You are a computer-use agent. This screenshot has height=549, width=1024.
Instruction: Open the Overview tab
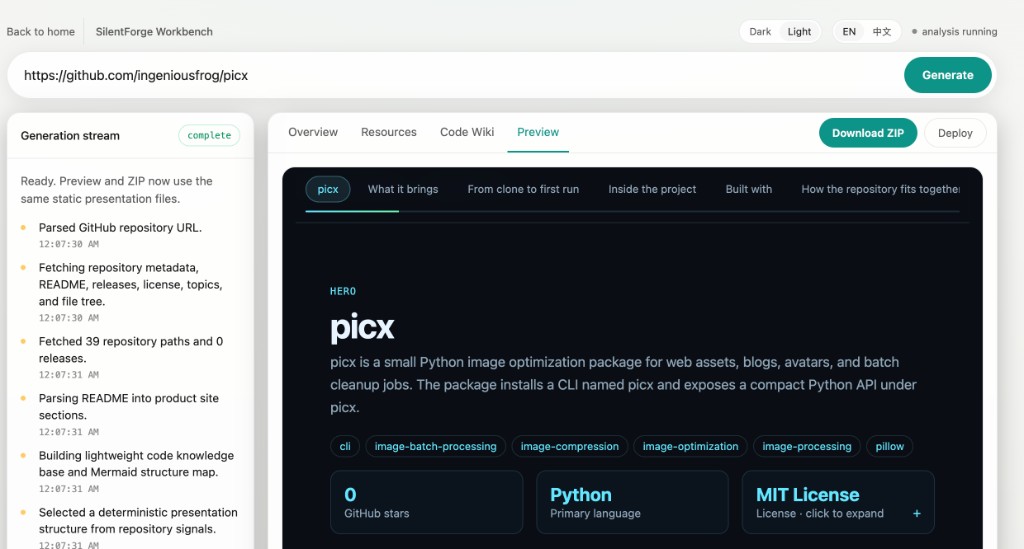click(313, 132)
